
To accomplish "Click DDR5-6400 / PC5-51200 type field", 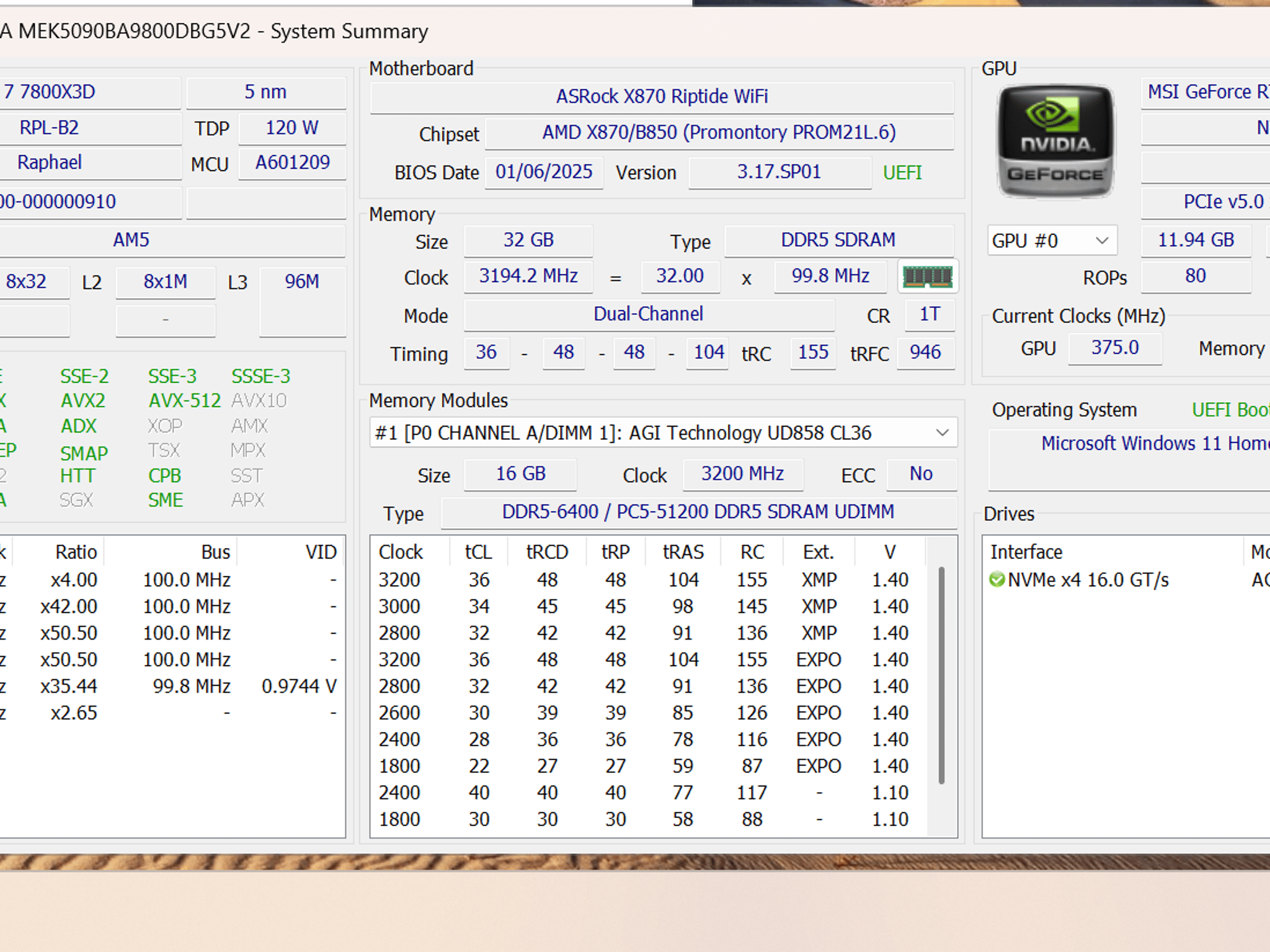I will (x=698, y=513).
